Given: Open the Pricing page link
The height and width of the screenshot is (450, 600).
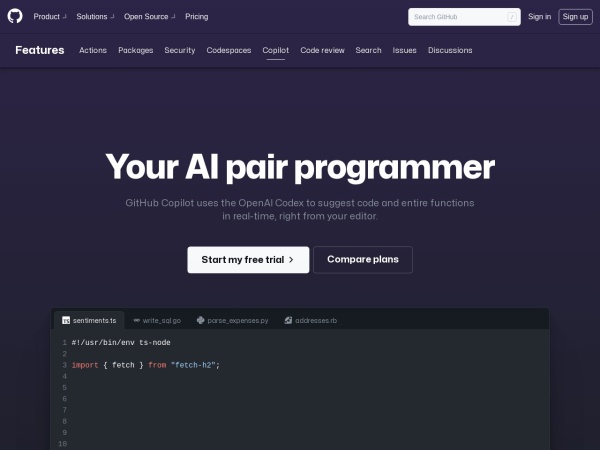Looking at the screenshot, I should pos(196,17).
